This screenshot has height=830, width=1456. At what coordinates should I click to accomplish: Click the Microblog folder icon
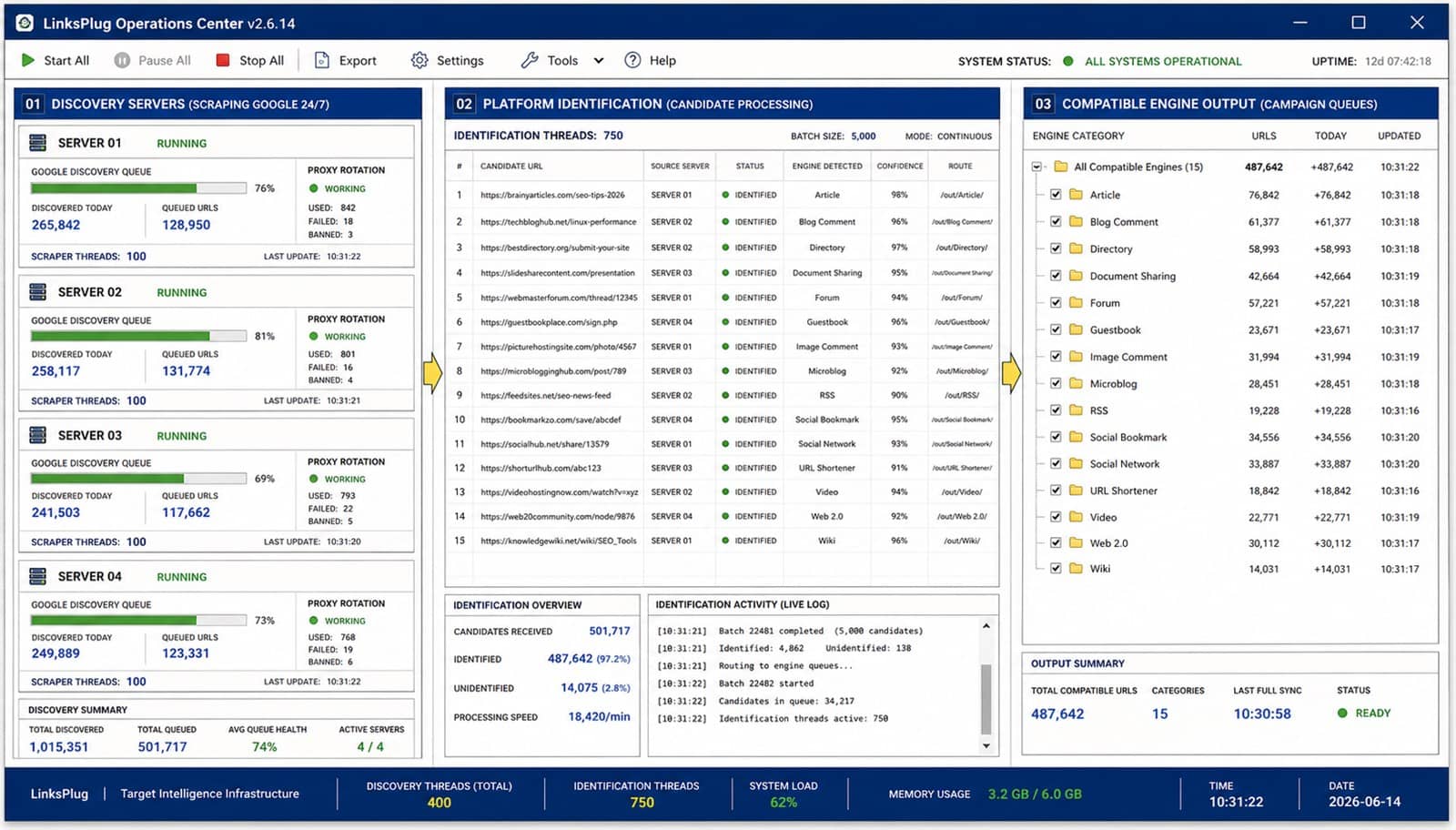[x=1077, y=383]
